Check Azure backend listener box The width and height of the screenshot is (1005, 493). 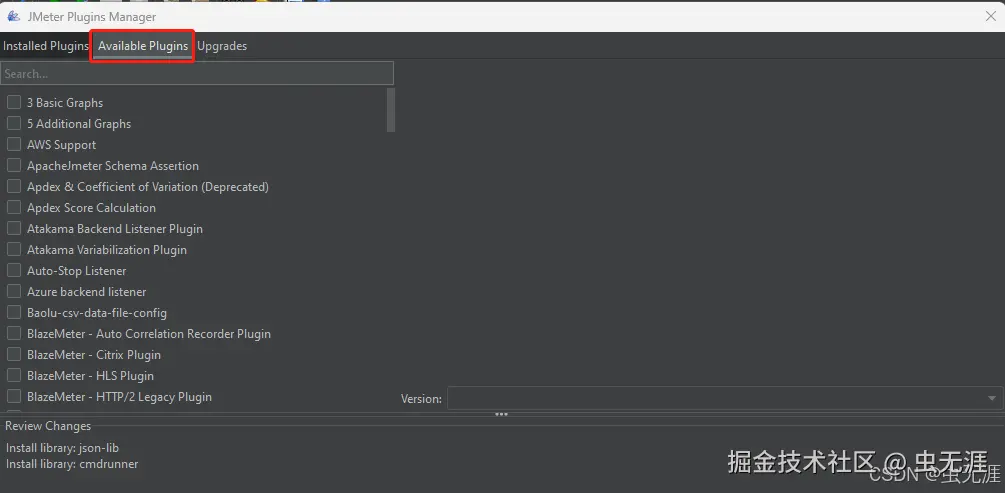pyautogui.click(x=14, y=292)
